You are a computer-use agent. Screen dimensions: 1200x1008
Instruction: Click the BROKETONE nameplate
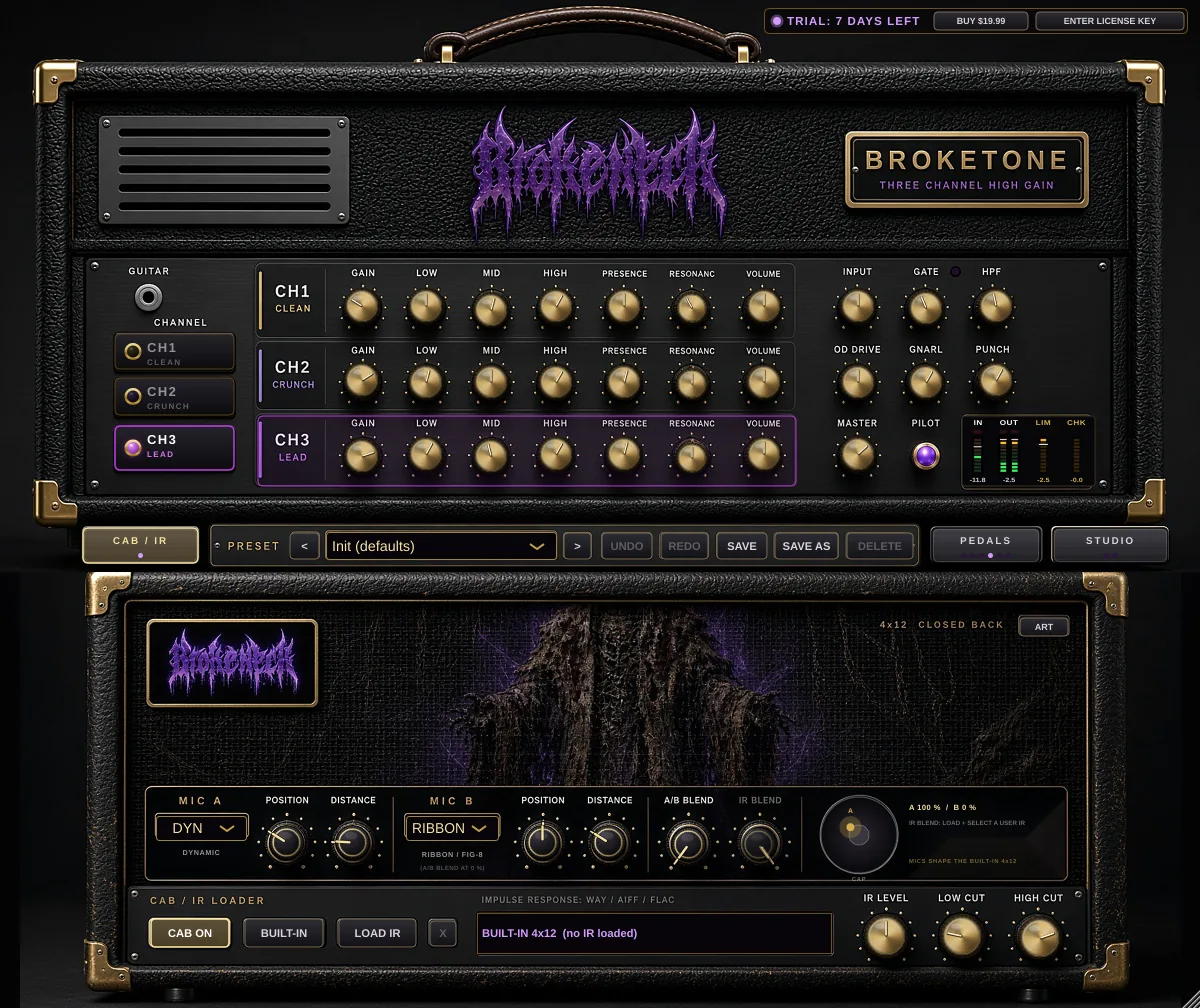pyautogui.click(x=967, y=169)
